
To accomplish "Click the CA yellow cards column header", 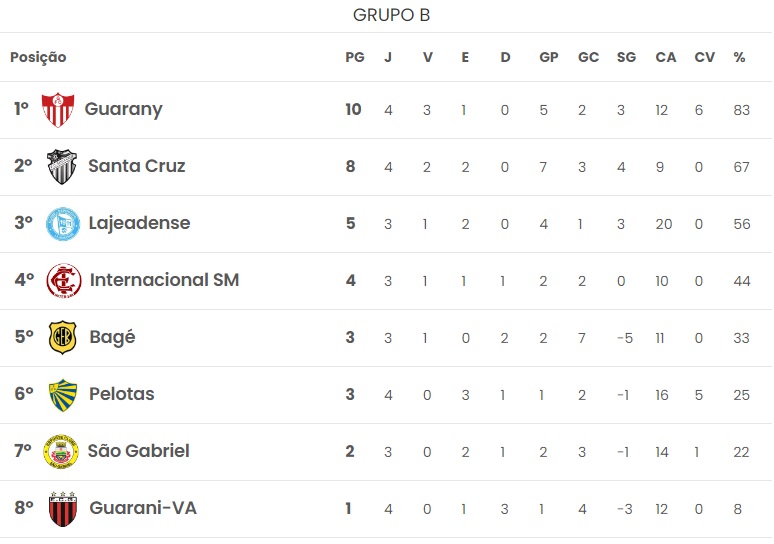I will tap(665, 57).
